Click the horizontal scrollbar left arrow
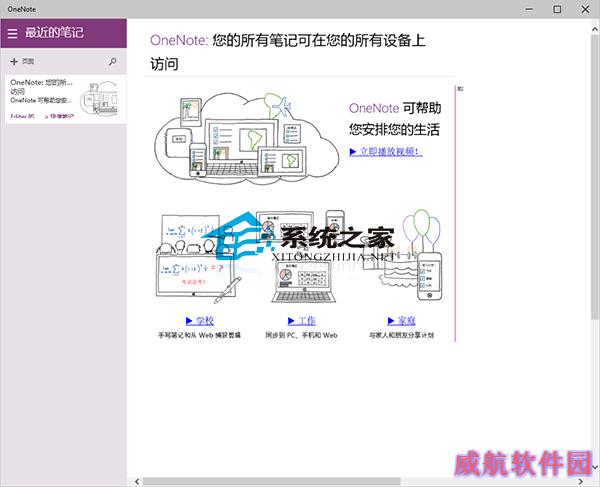Image resolution: width=600 pixels, height=487 pixels. [x=137, y=482]
